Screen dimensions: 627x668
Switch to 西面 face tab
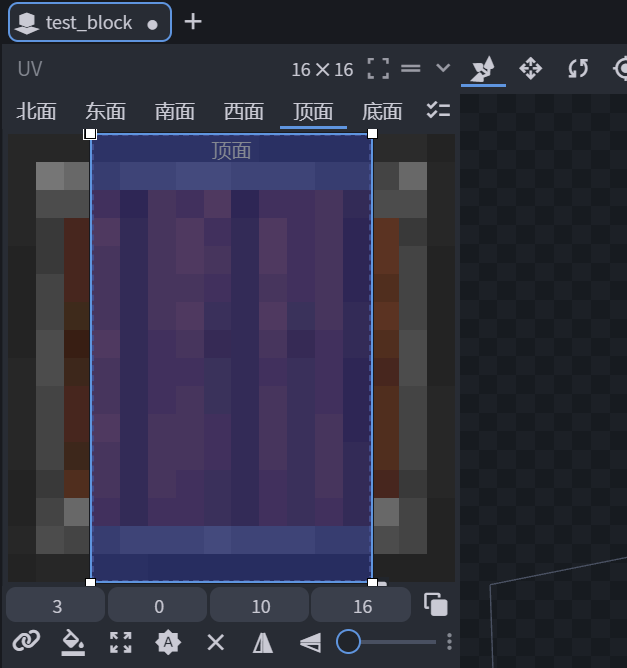244,112
